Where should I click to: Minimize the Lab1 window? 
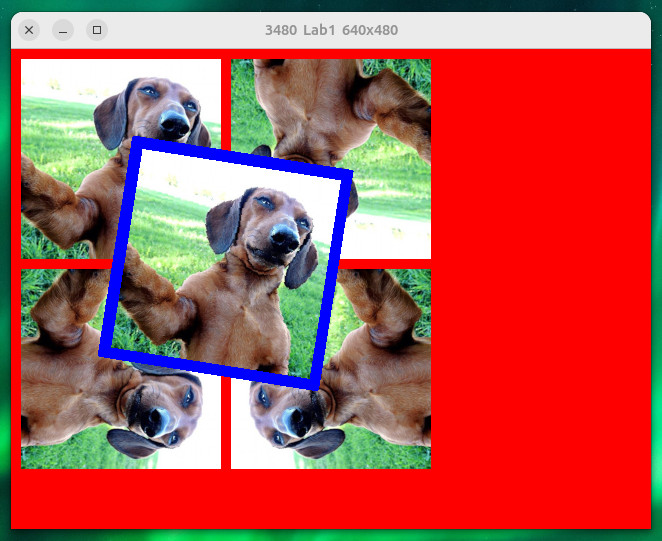tap(63, 30)
